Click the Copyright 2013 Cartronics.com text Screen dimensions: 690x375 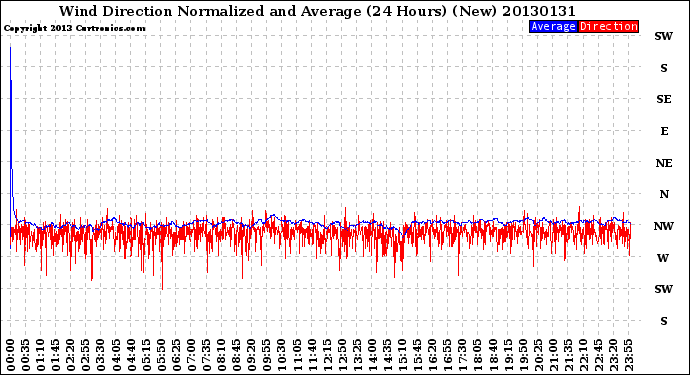[74, 28]
